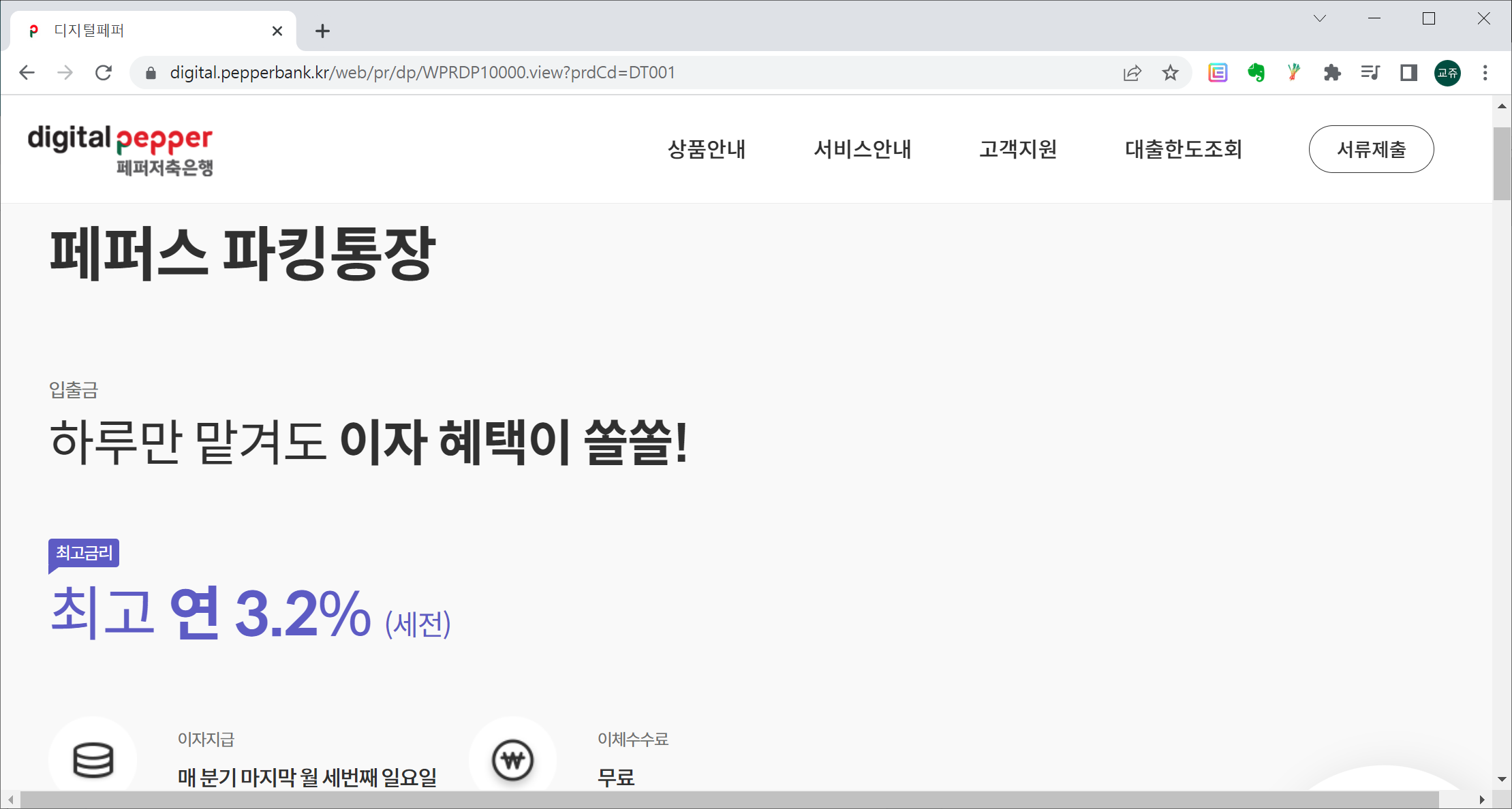Click the green-red sprout extension icon
The image size is (1512, 809).
pos(1293,73)
